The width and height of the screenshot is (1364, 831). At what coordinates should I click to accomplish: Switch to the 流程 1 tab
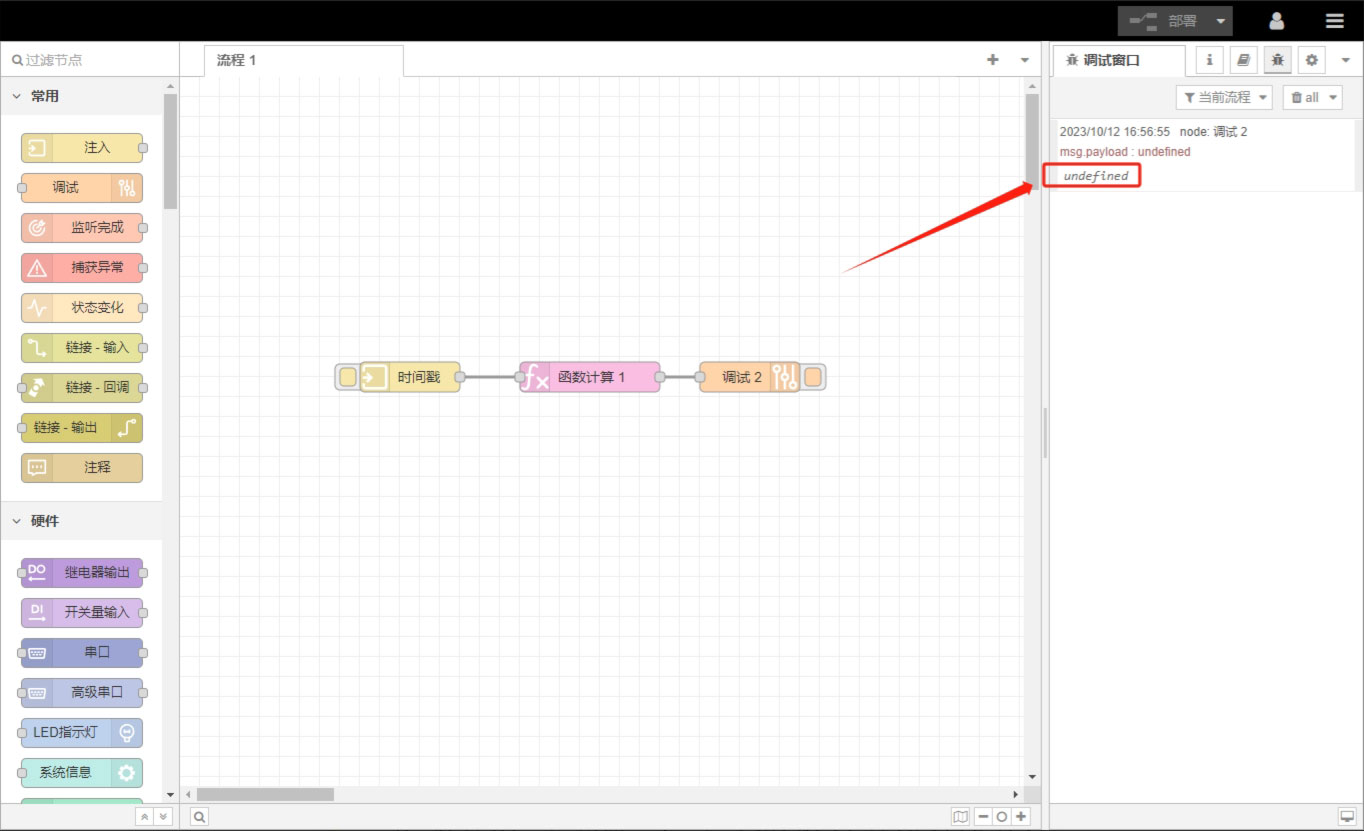237,60
